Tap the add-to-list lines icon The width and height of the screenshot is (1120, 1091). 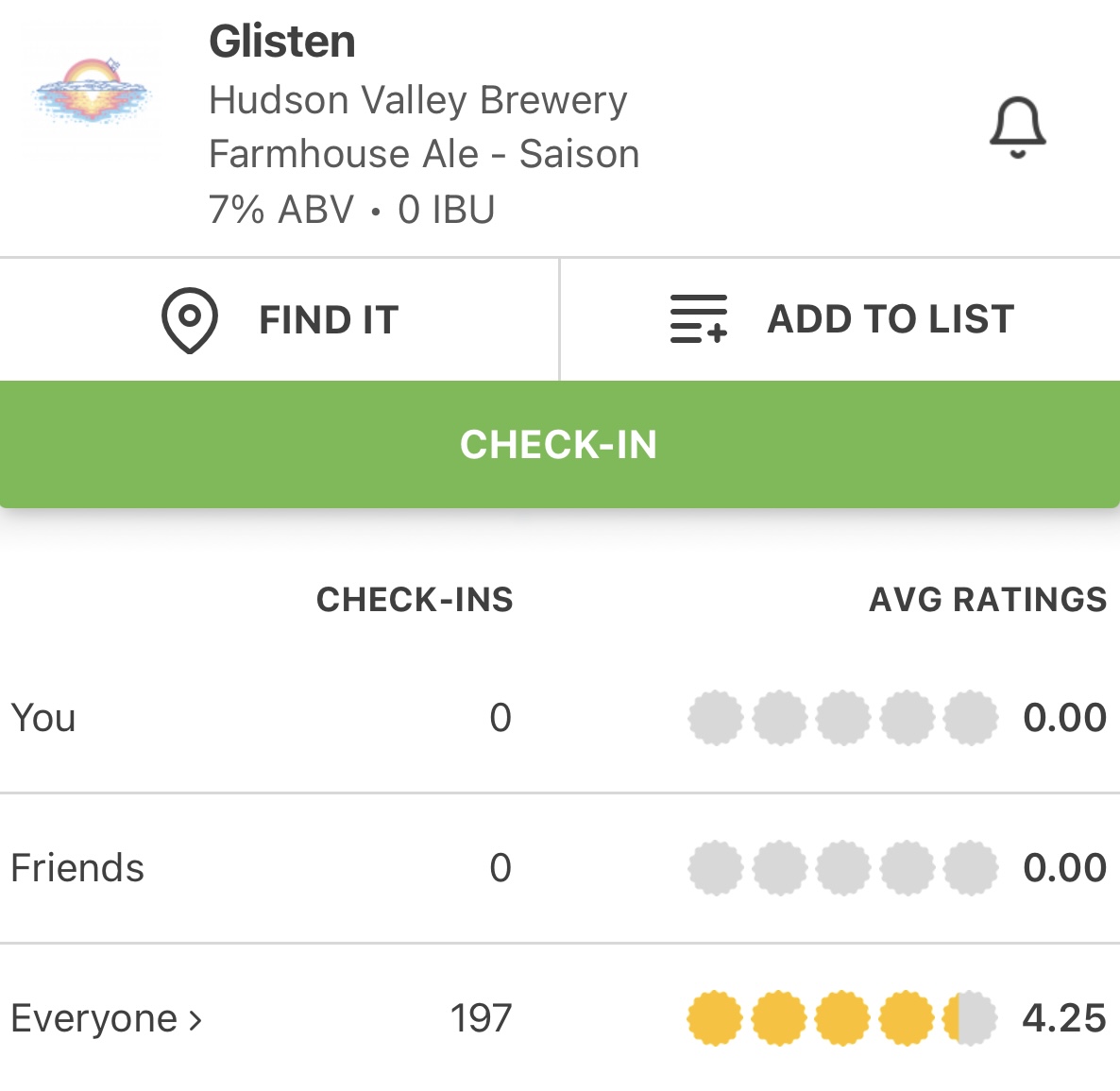[698, 319]
